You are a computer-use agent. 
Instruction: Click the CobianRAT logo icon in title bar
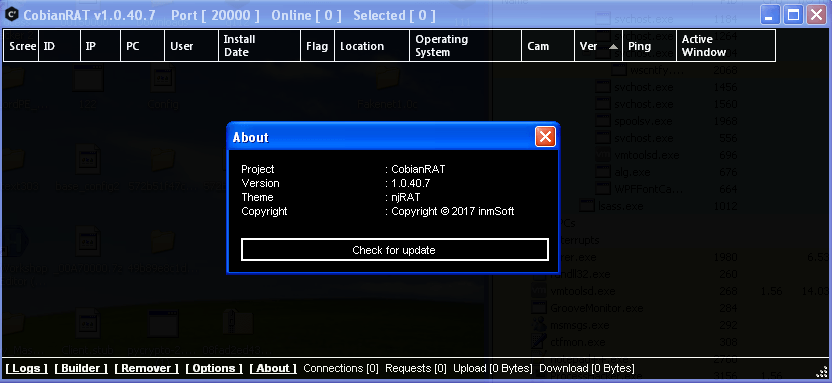coord(12,15)
